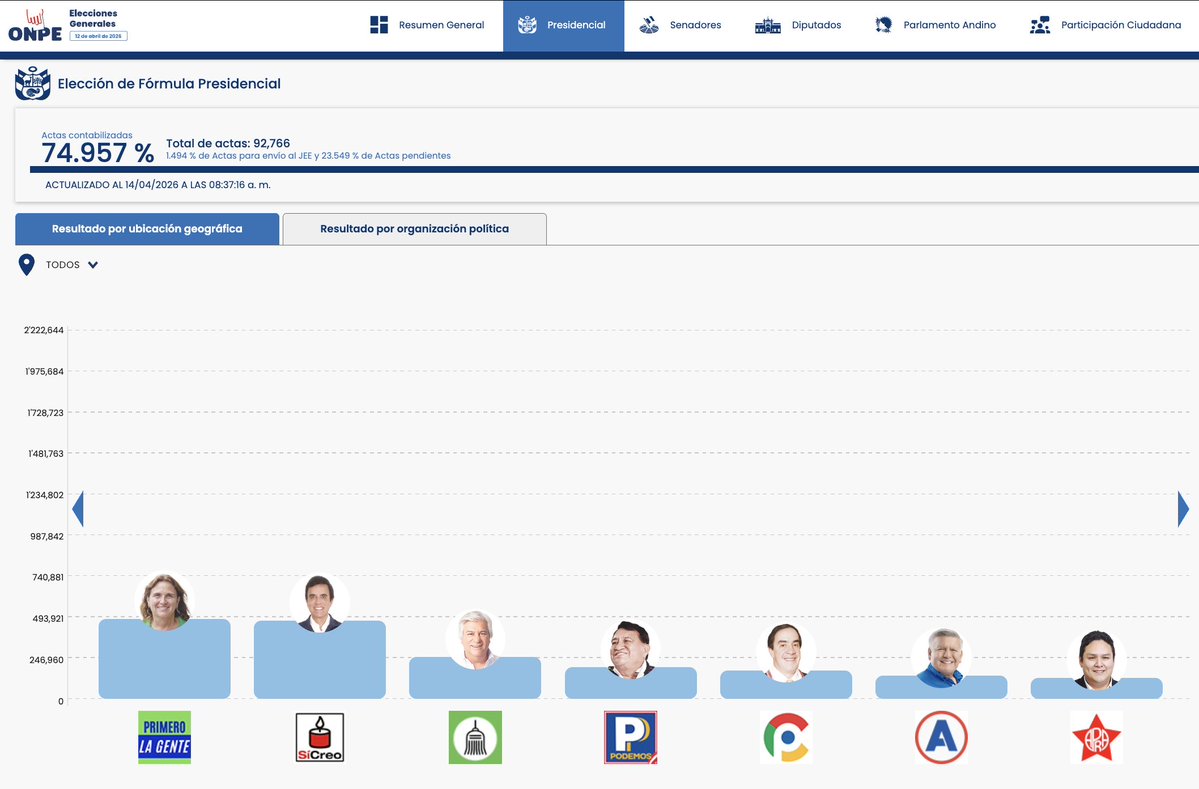
Task: Select the Presidencial tab
Action: point(564,25)
